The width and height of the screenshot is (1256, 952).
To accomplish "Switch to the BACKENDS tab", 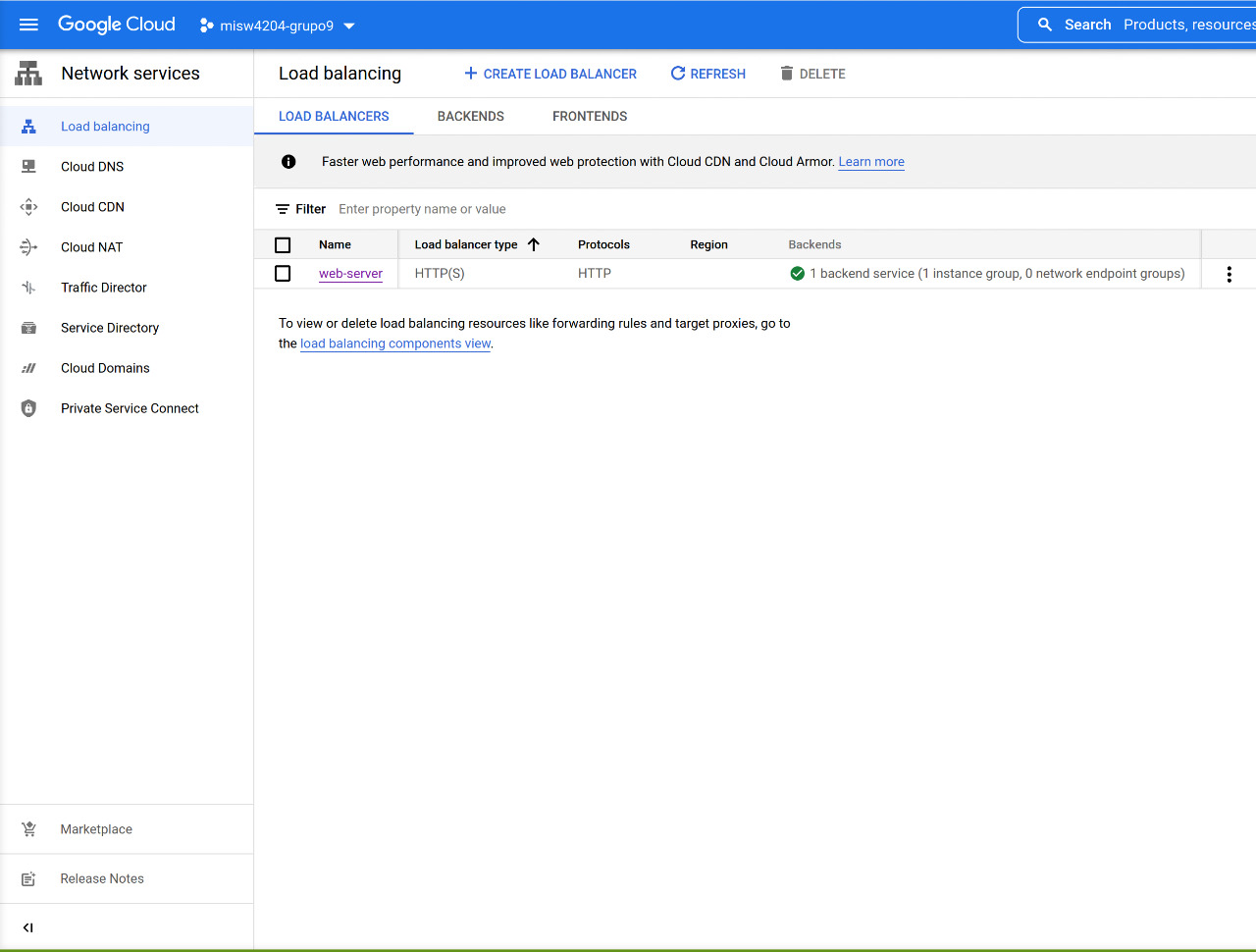I will 470,116.
